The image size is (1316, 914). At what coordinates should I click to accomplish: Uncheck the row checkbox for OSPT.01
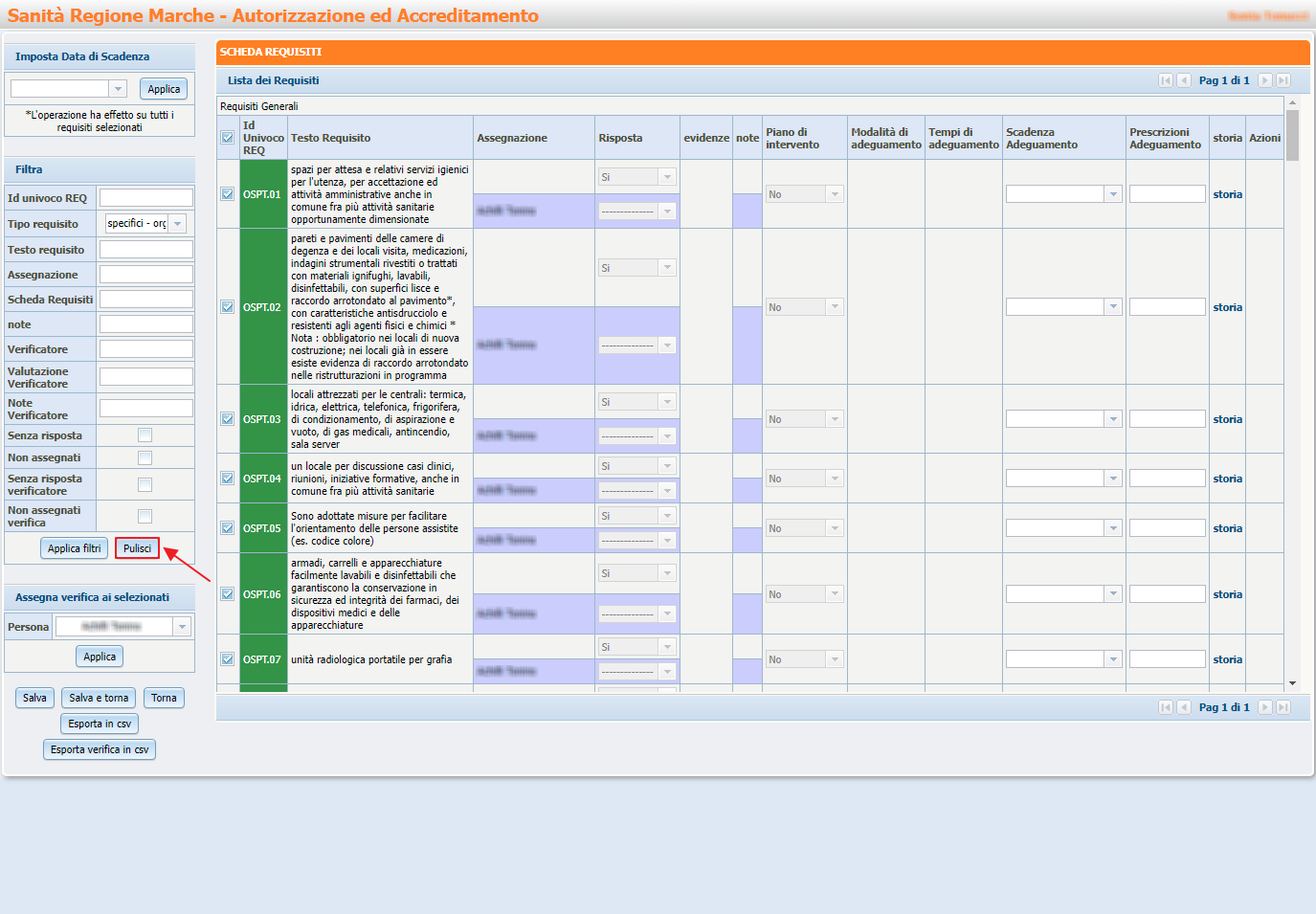[228, 194]
